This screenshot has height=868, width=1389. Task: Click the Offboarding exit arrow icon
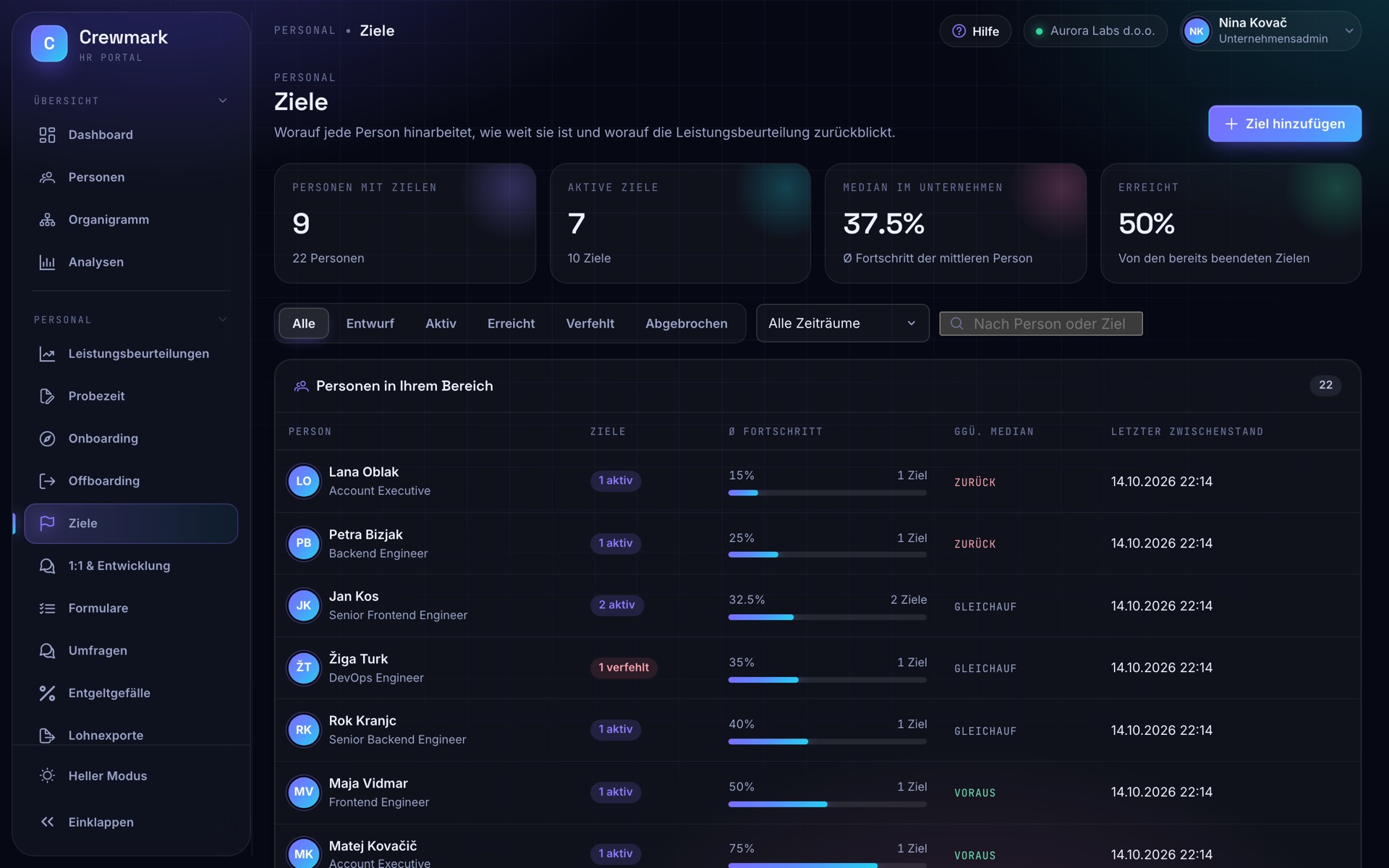click(x=47, y=481)
